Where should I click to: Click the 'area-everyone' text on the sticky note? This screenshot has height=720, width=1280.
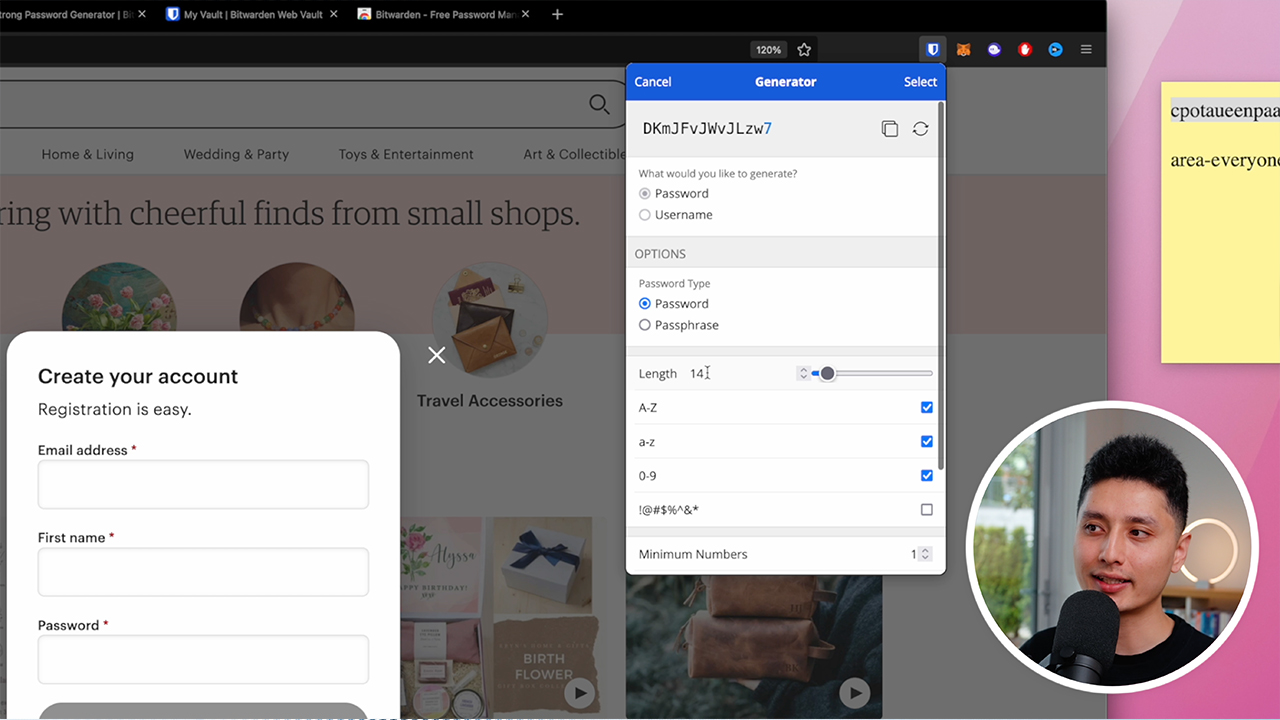click(1225, 160)
